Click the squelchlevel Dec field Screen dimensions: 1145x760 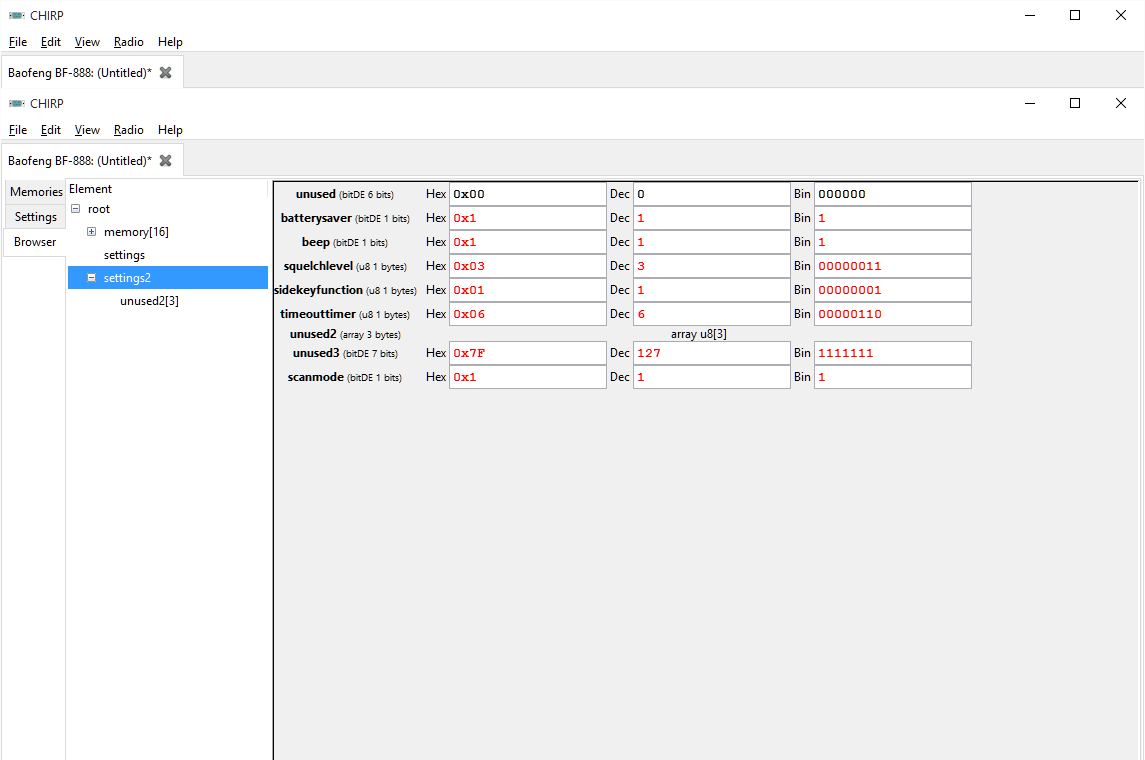click(x=711, y=266)
